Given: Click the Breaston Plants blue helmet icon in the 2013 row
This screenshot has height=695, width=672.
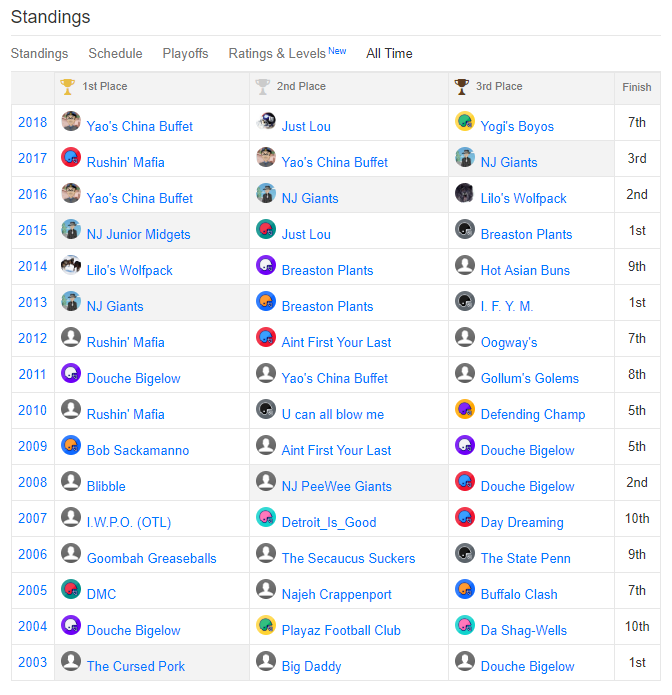Looking at the screenshot, I should 266,301.
